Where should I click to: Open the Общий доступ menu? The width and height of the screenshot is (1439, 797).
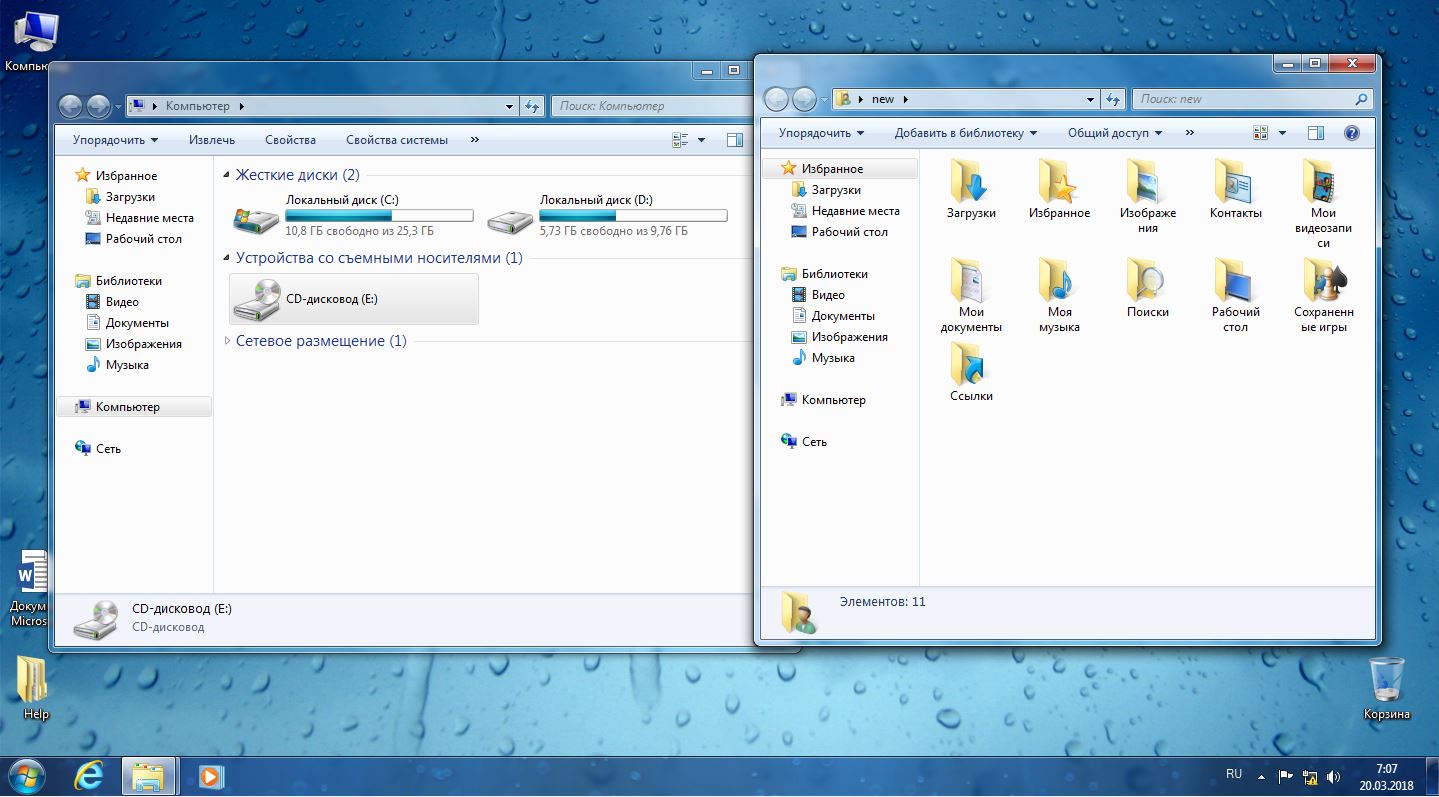[x=1114, y=133]
